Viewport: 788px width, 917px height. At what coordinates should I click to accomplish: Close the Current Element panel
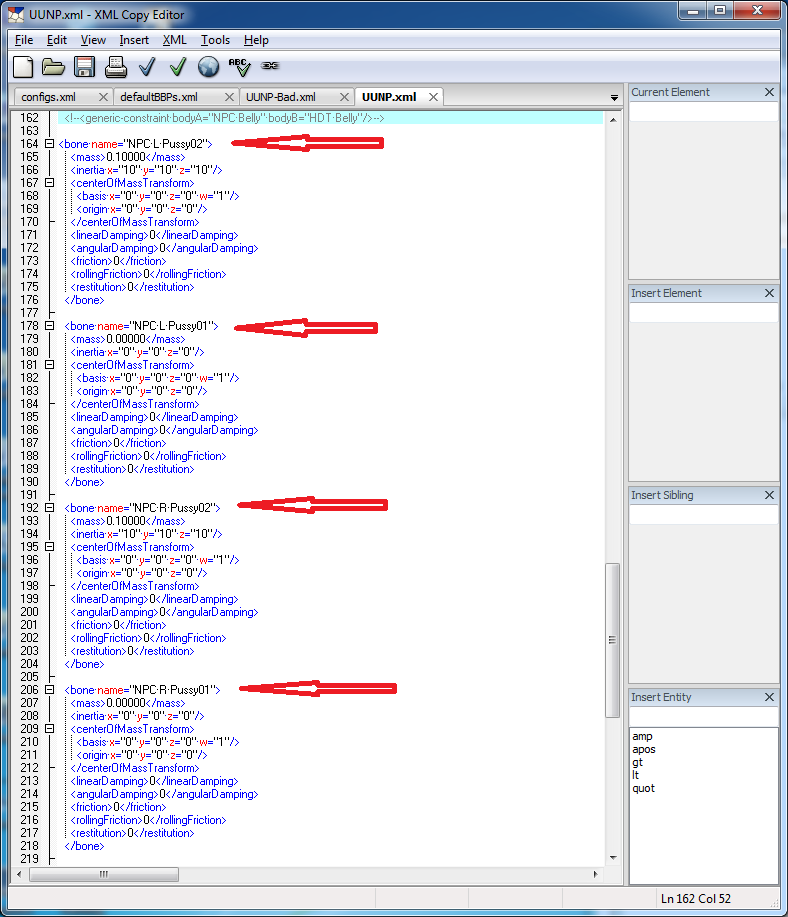pyautogui.click(x=769, y=92)
